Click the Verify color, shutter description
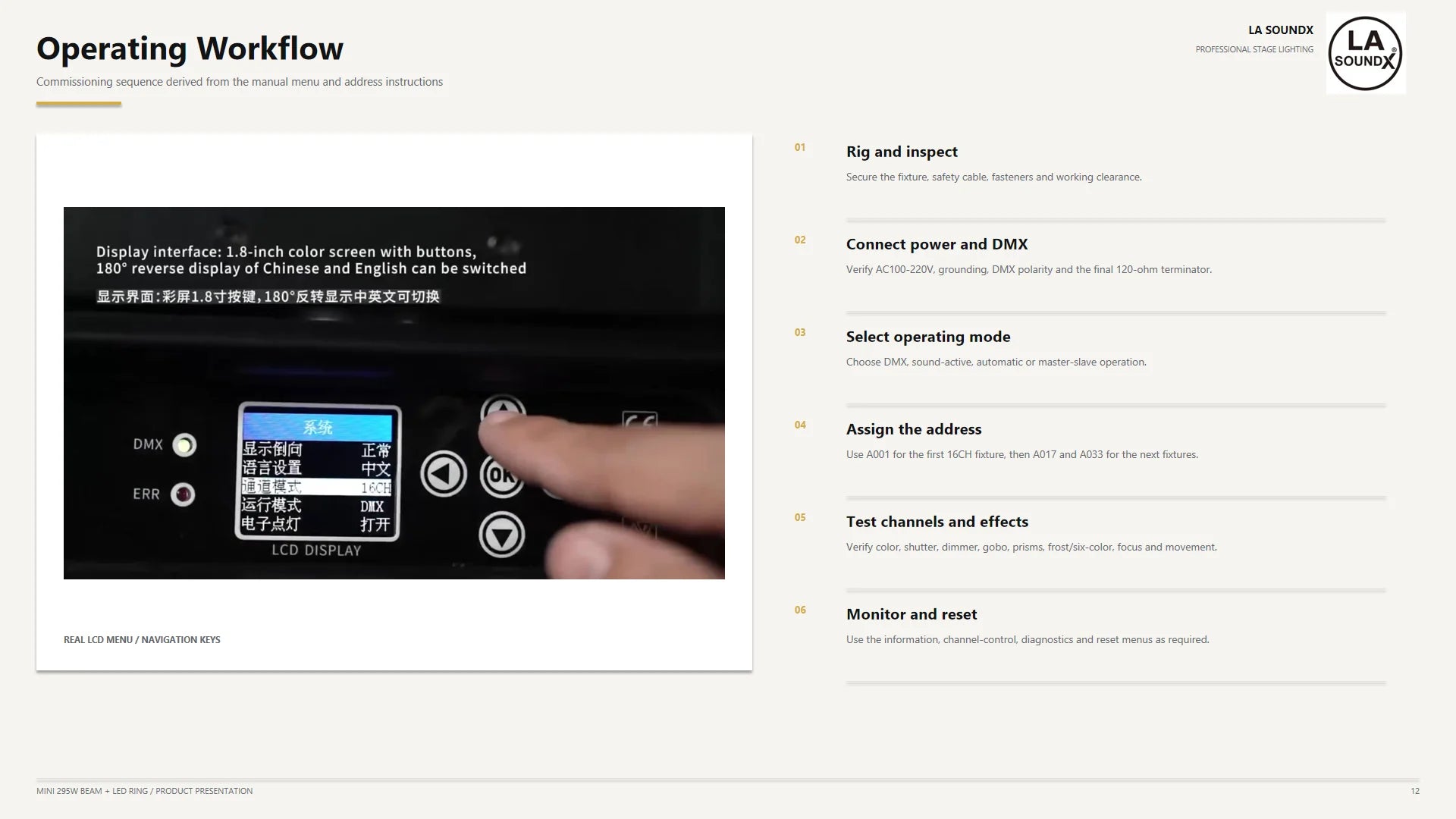Viewport: 1456px width, 819px height. click(x=1031, y=548)
